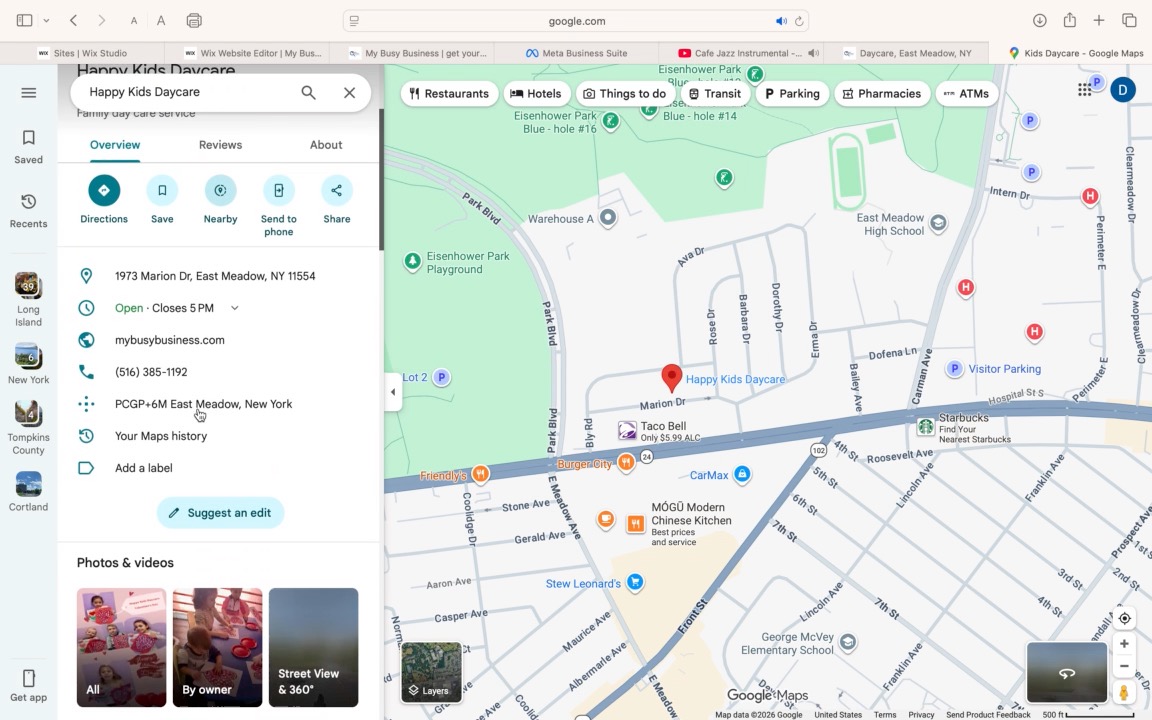1152x720 pixels.
Task: Center map on your location
Action: pyautogui.click(x=1124, y=618)
